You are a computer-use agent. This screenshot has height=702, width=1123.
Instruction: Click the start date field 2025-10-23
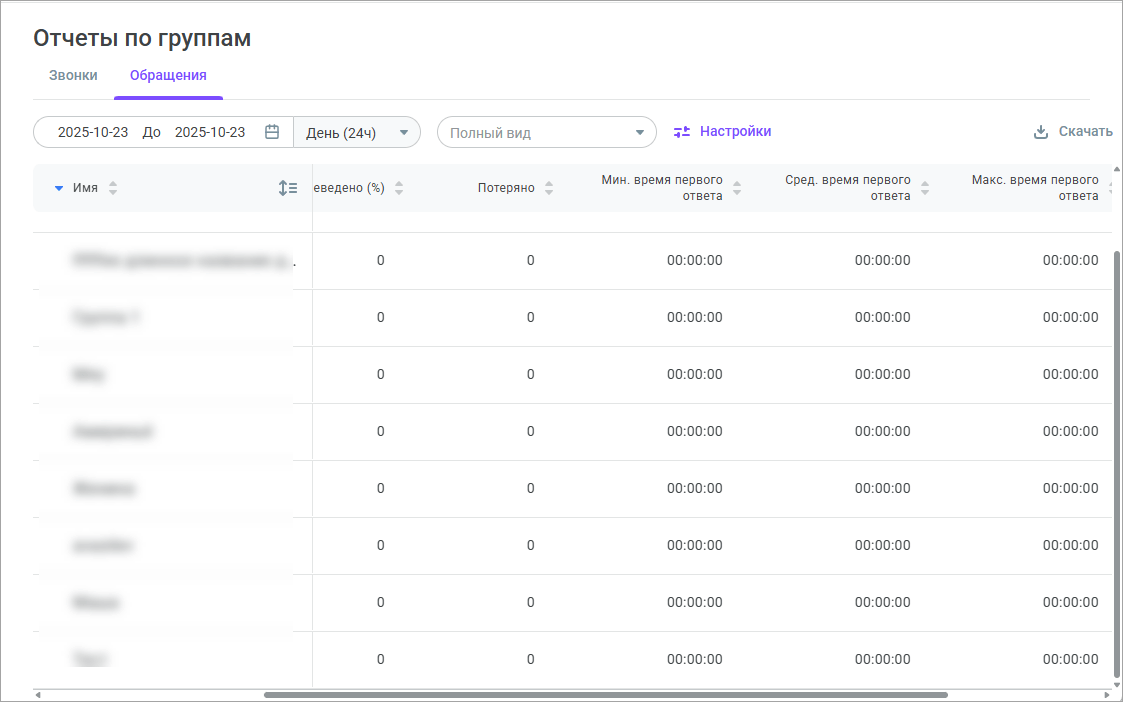point(93,132)
